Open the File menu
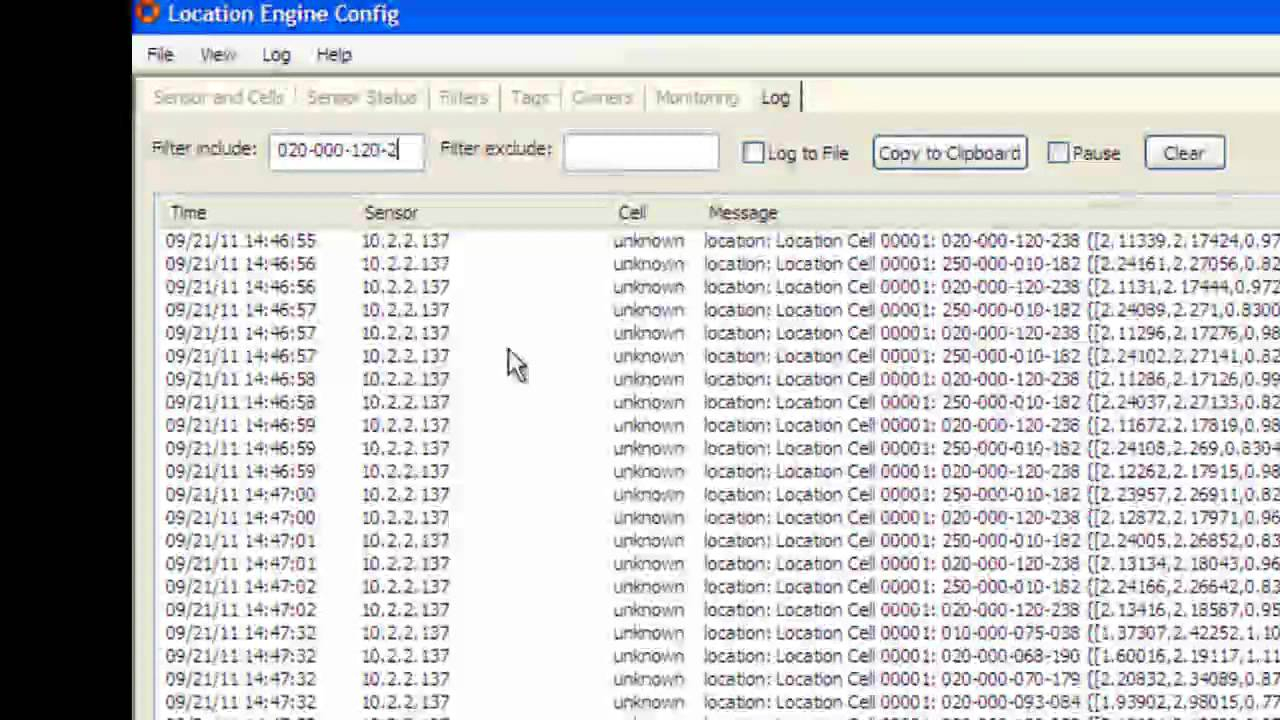The height and width of the screenshot is (720, 1280). pyautogui.click(x=160, y=55)
